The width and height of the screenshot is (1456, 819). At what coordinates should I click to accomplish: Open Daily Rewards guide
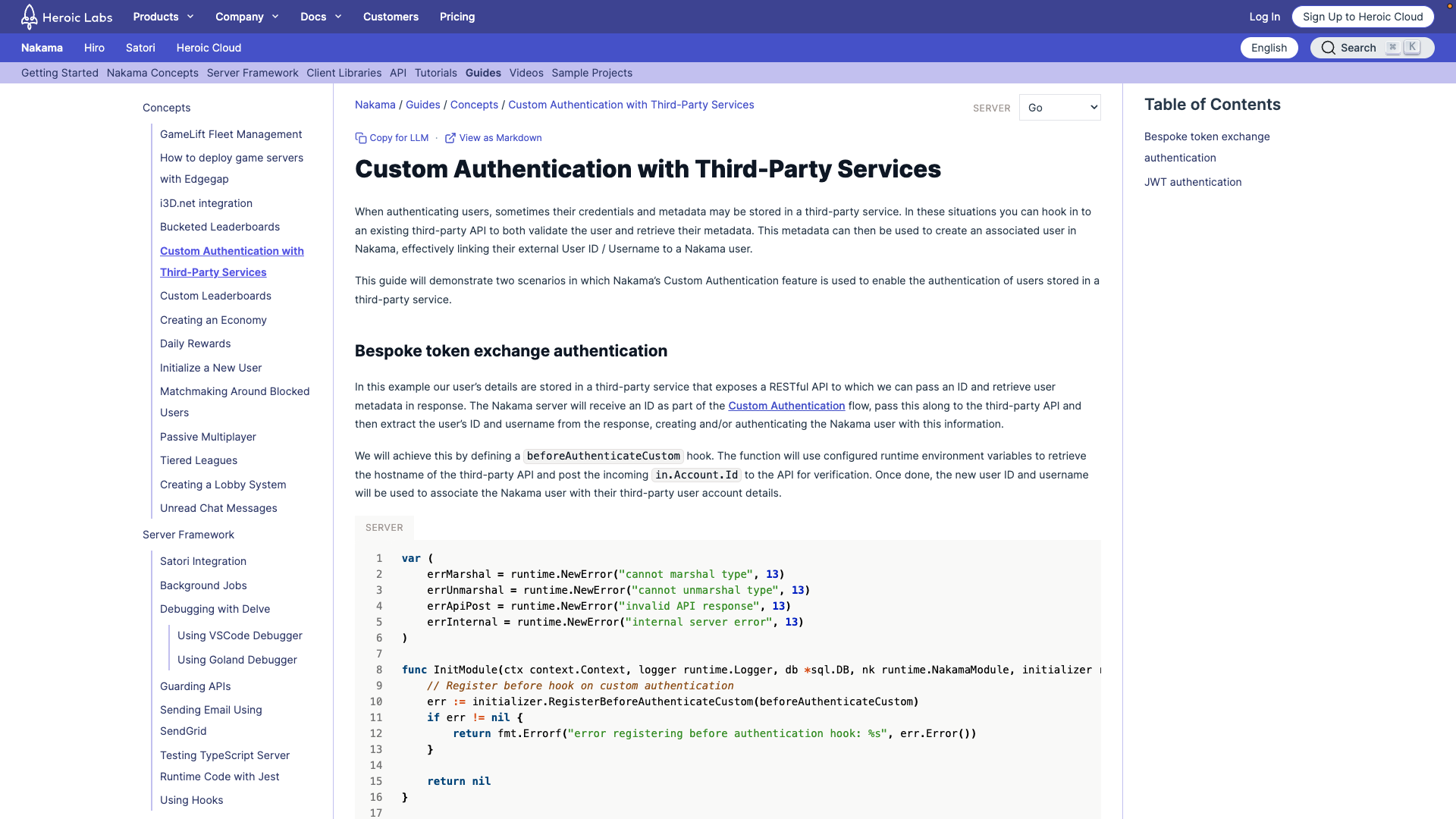click(195, 344)
